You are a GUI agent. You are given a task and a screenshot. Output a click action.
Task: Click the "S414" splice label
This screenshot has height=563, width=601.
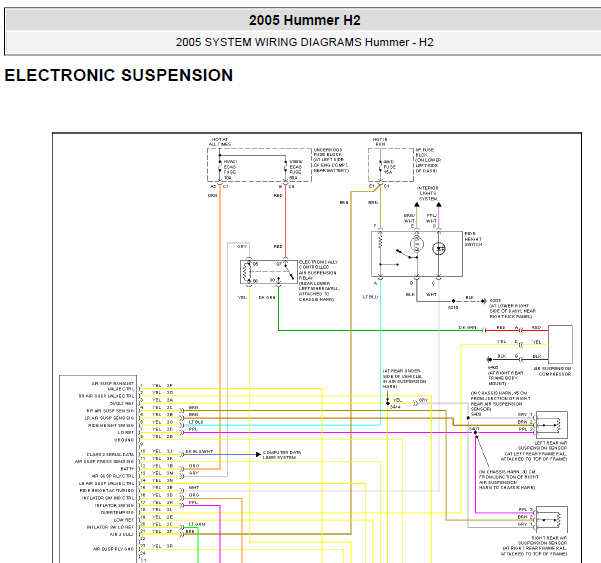tap(395, 407)
